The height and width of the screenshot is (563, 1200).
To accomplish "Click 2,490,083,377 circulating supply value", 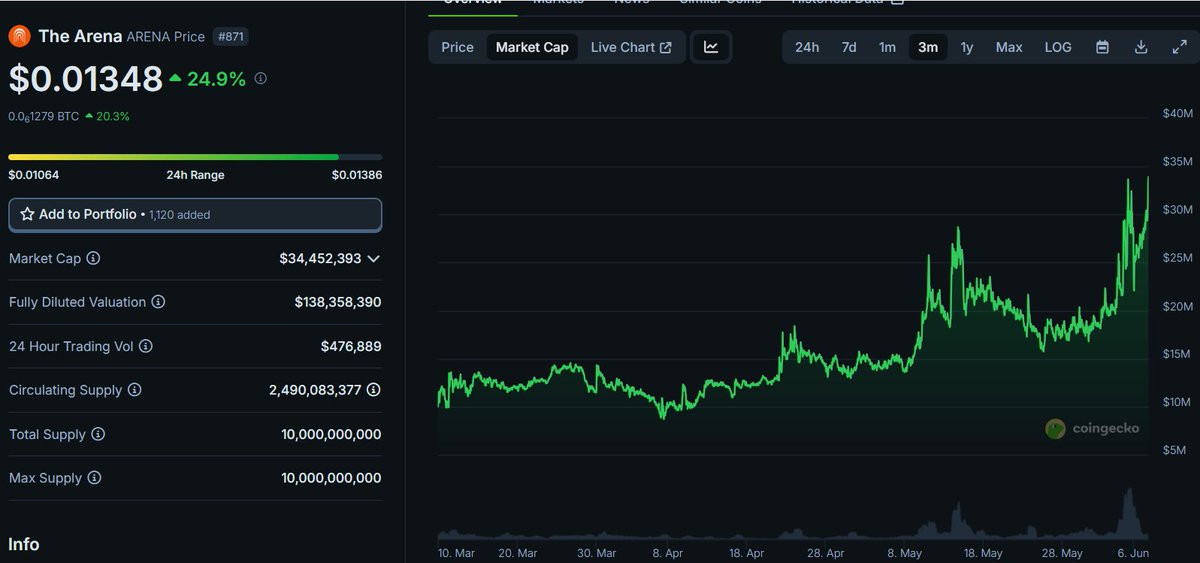I will click(x=315, y=390).
